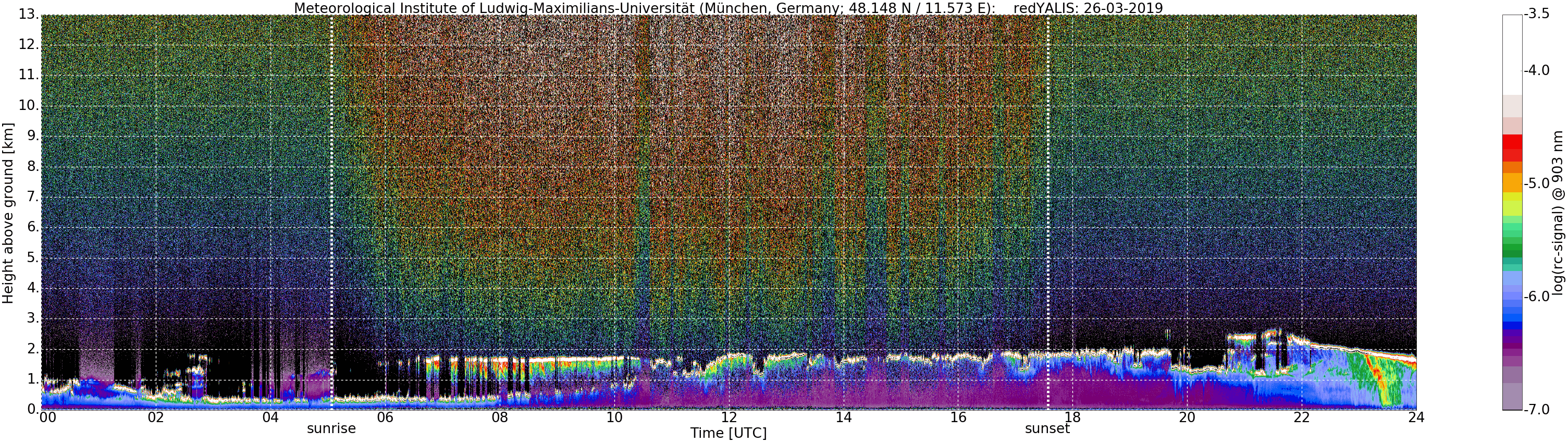Image resolution: width=1568 pixels, height=443 pixels.
Task: Click colorbar tick label '-3.5'
Action: [1536, 14]
